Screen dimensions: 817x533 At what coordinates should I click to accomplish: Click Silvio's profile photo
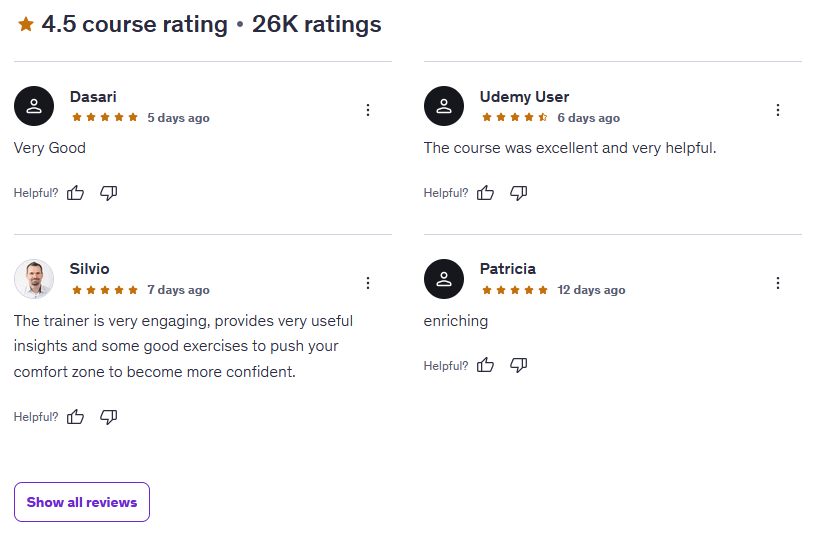[34, 279]
